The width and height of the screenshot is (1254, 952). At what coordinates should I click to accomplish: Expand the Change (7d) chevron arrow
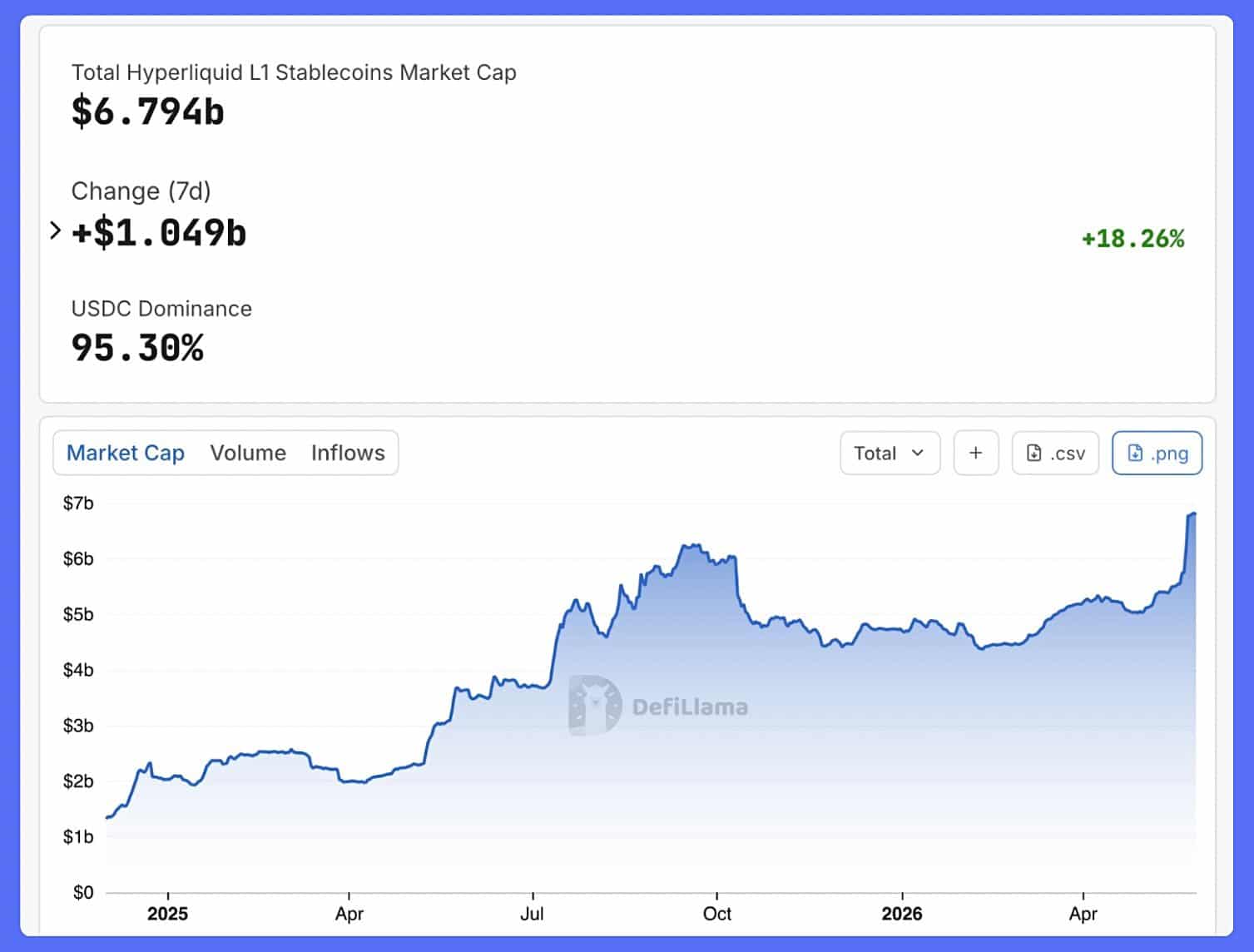(x=55, y=231)
